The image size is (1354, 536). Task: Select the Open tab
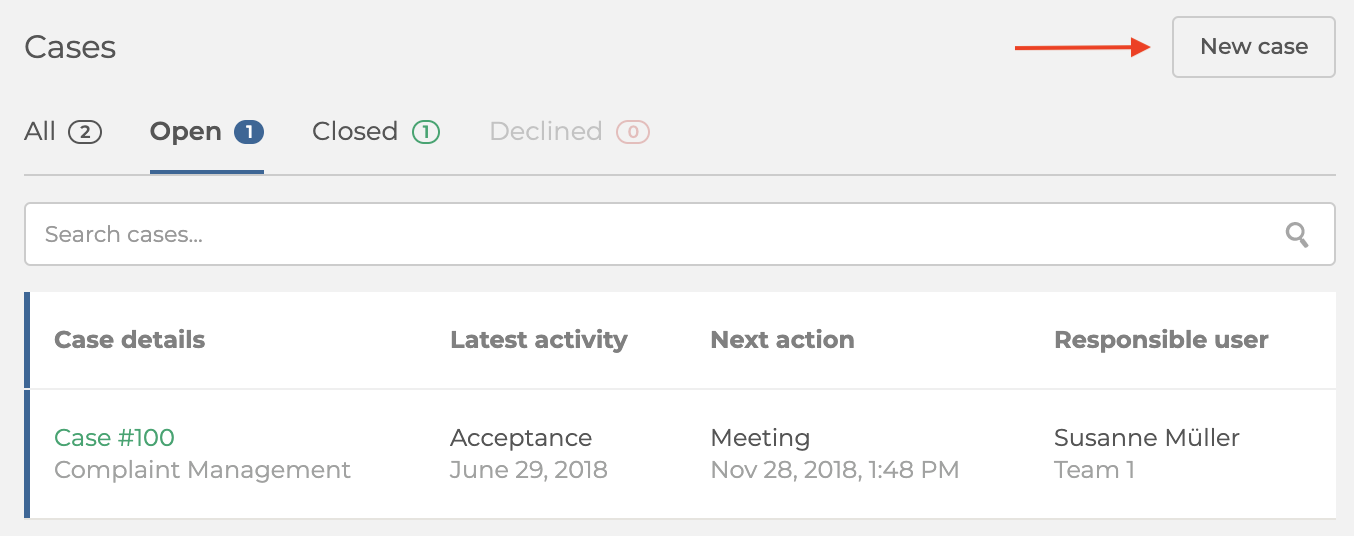(x=206, y=132)
